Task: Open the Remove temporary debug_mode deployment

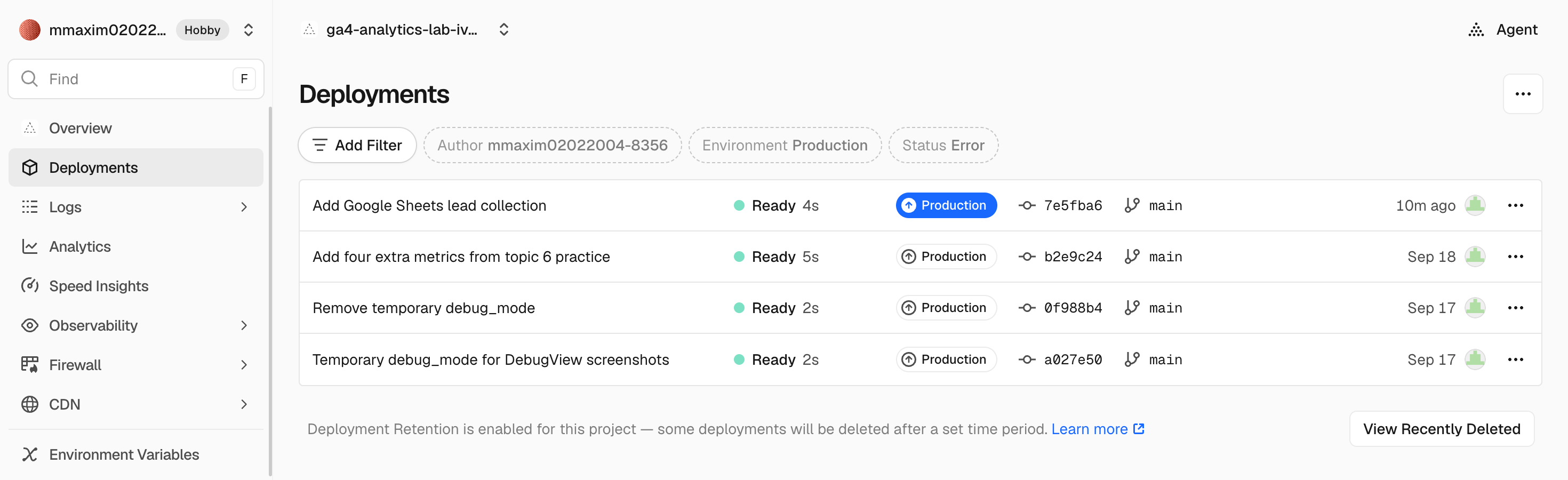Action: [423, 308]
